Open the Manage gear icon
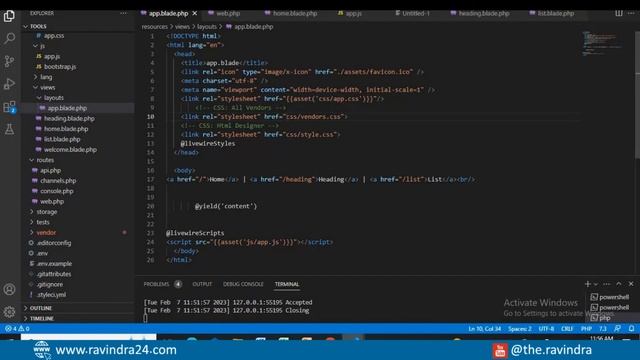The width and height of the screenshot is (640, 360). (x=9, y=312)
